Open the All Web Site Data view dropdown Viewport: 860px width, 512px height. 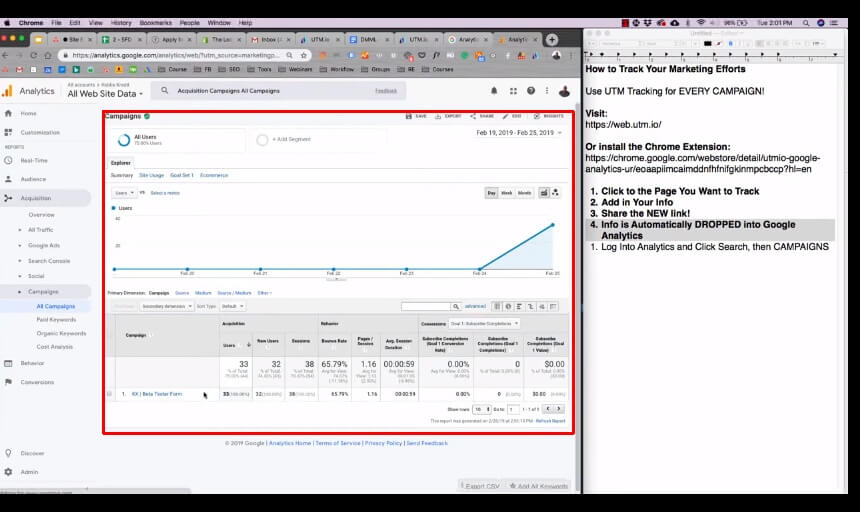(105, 94)
